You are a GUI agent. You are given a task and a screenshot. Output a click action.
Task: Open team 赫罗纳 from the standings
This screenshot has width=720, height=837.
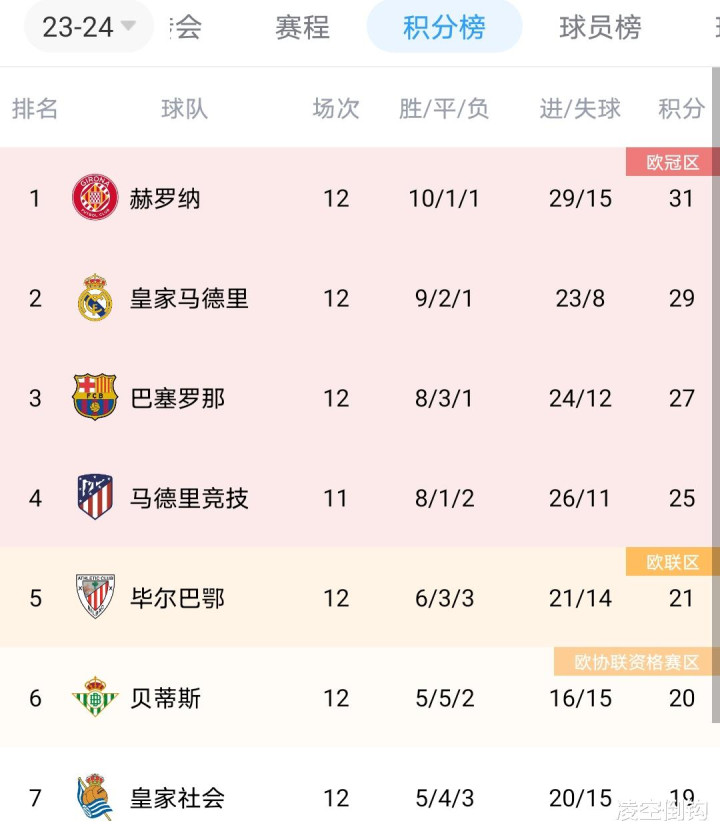[x=165, y=199]
